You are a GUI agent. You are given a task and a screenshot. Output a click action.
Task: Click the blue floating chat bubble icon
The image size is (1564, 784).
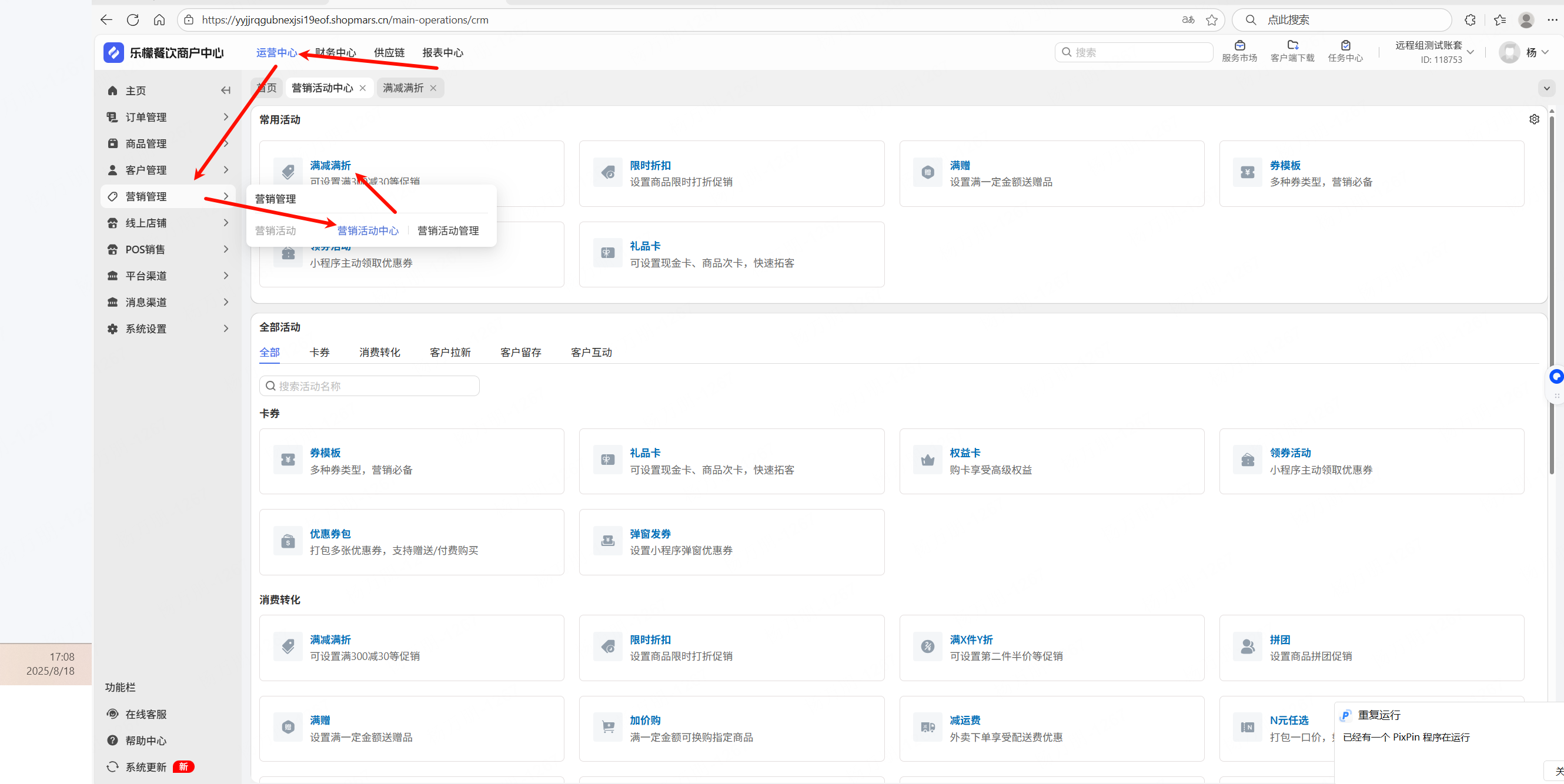click(x=1556, y=377)
